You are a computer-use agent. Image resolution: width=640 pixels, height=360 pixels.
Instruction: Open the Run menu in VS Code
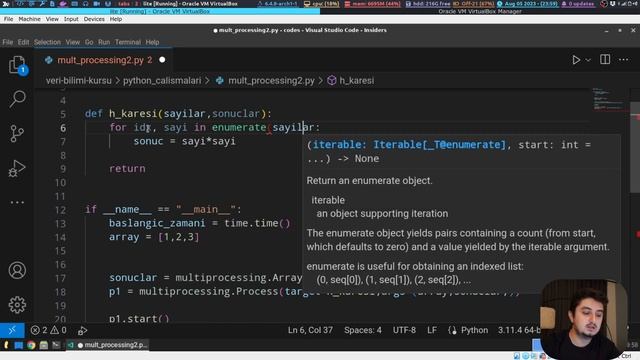click(104, 42)
